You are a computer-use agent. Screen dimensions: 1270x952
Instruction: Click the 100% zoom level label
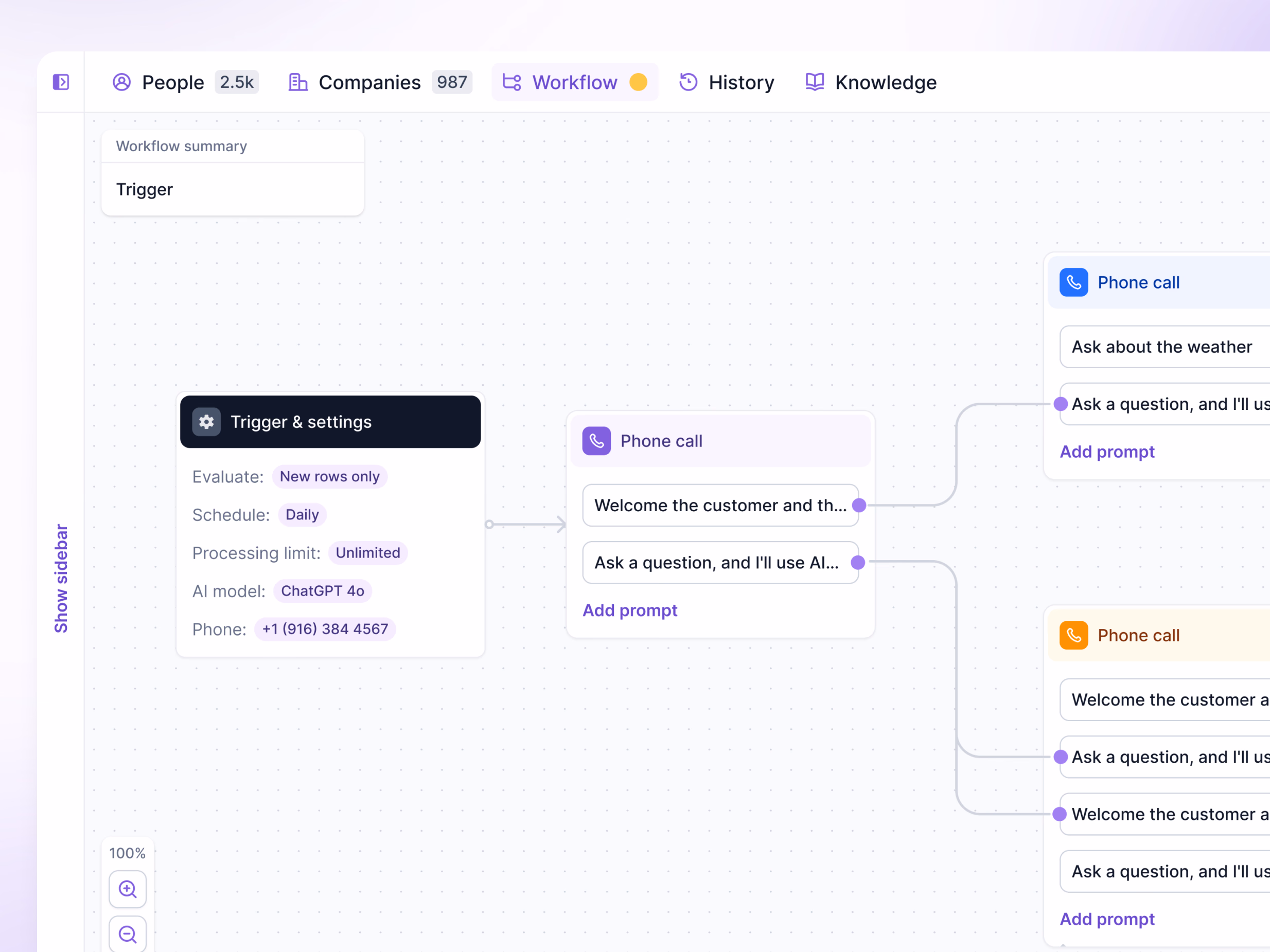[128, 853]
